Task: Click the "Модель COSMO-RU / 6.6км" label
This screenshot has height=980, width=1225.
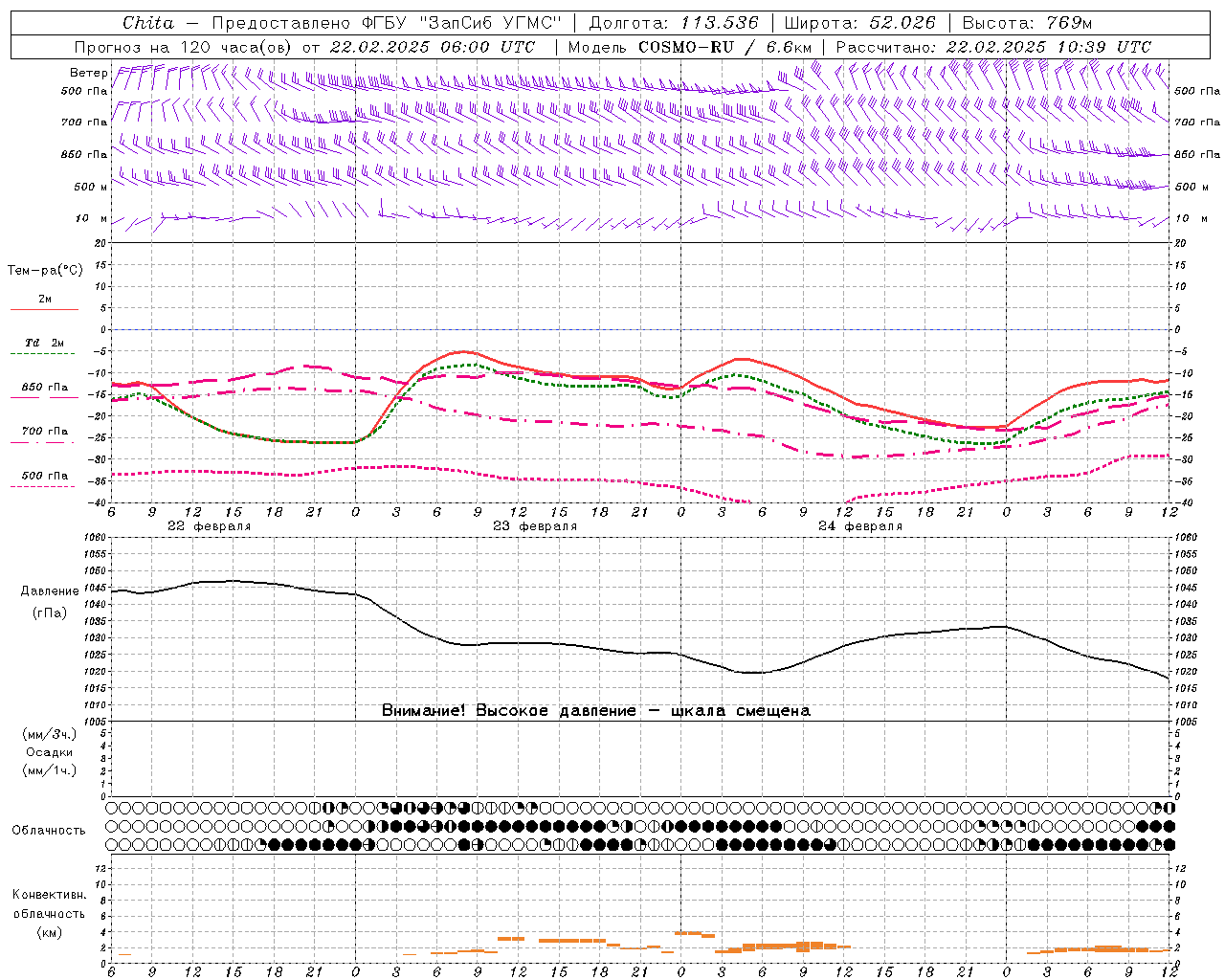Action: (690, 47)
